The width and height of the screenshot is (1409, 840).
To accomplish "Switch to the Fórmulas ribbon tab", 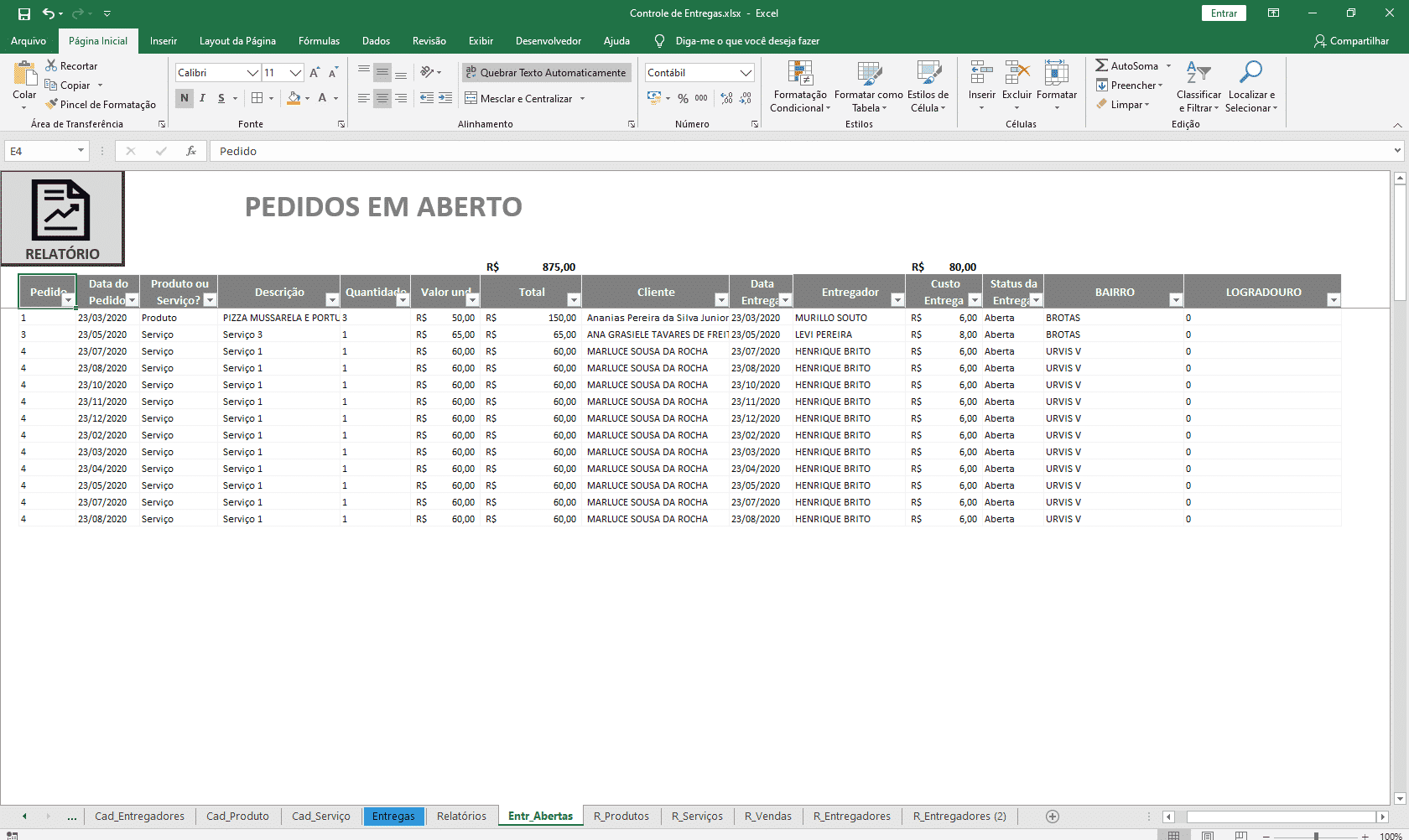I will point(319,41).
